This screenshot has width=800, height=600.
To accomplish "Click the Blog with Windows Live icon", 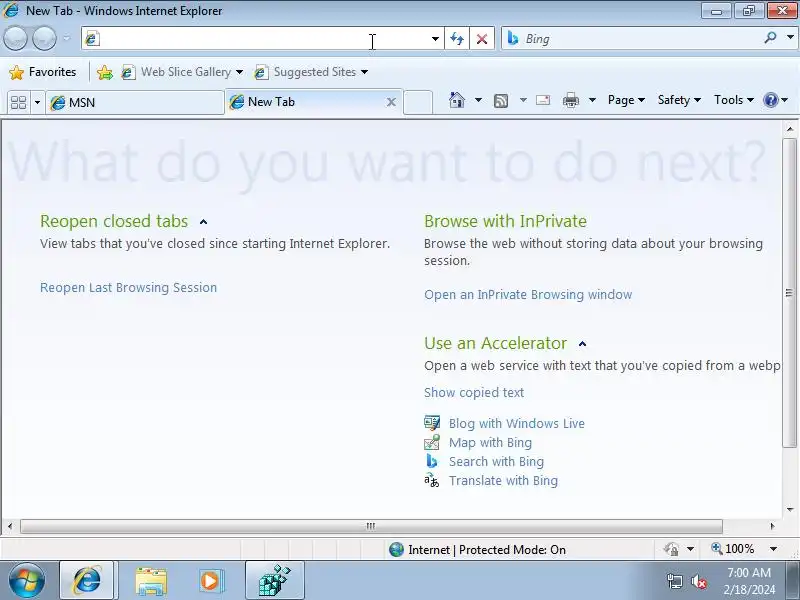I will pyautogui.click(x=432, y=423).
